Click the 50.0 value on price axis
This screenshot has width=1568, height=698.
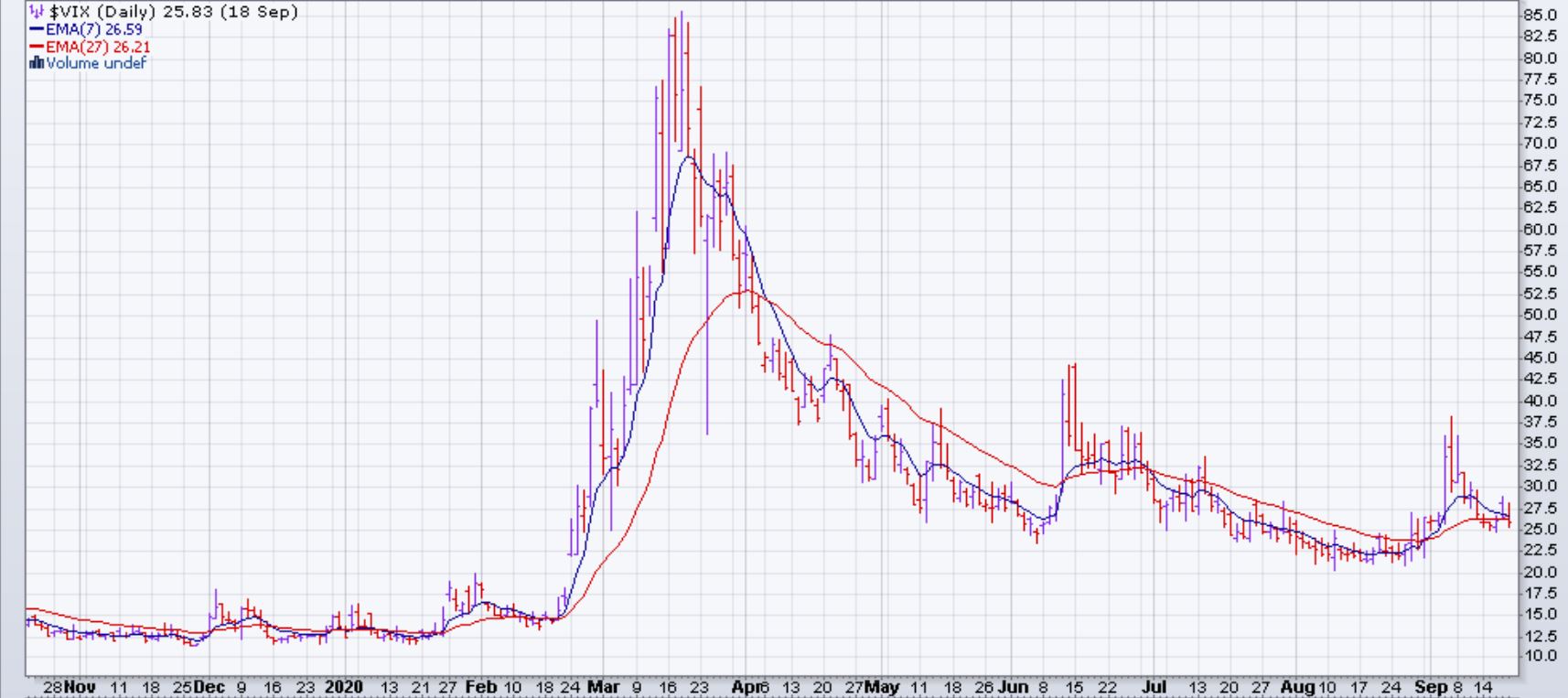pyautogui.click(x=1539, y=315)
